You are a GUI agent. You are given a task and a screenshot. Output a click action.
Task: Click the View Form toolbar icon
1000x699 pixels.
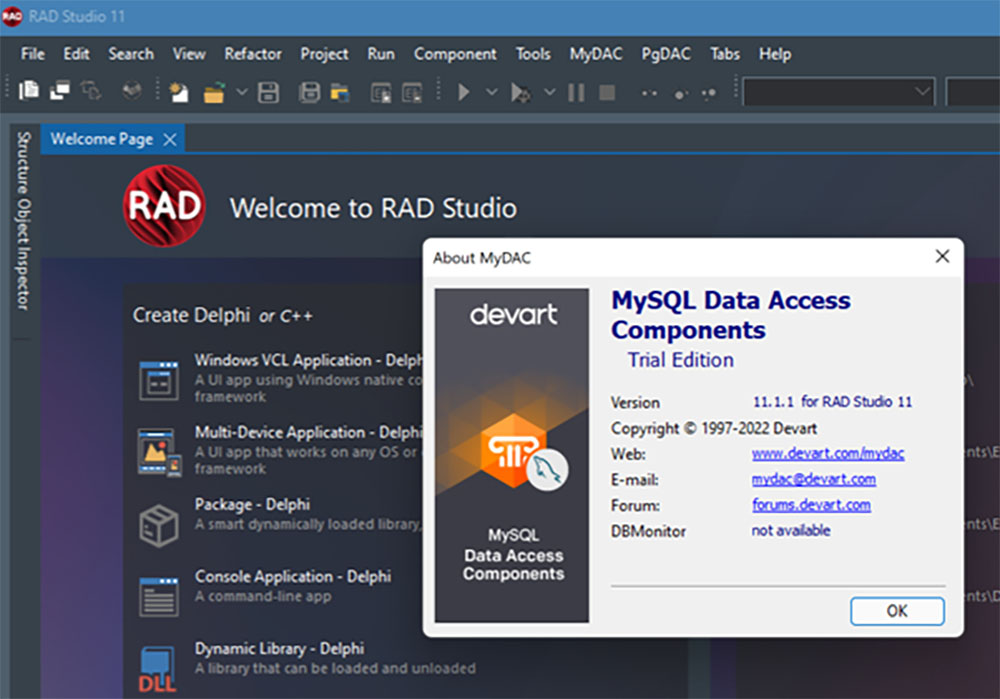click(60, 91)
